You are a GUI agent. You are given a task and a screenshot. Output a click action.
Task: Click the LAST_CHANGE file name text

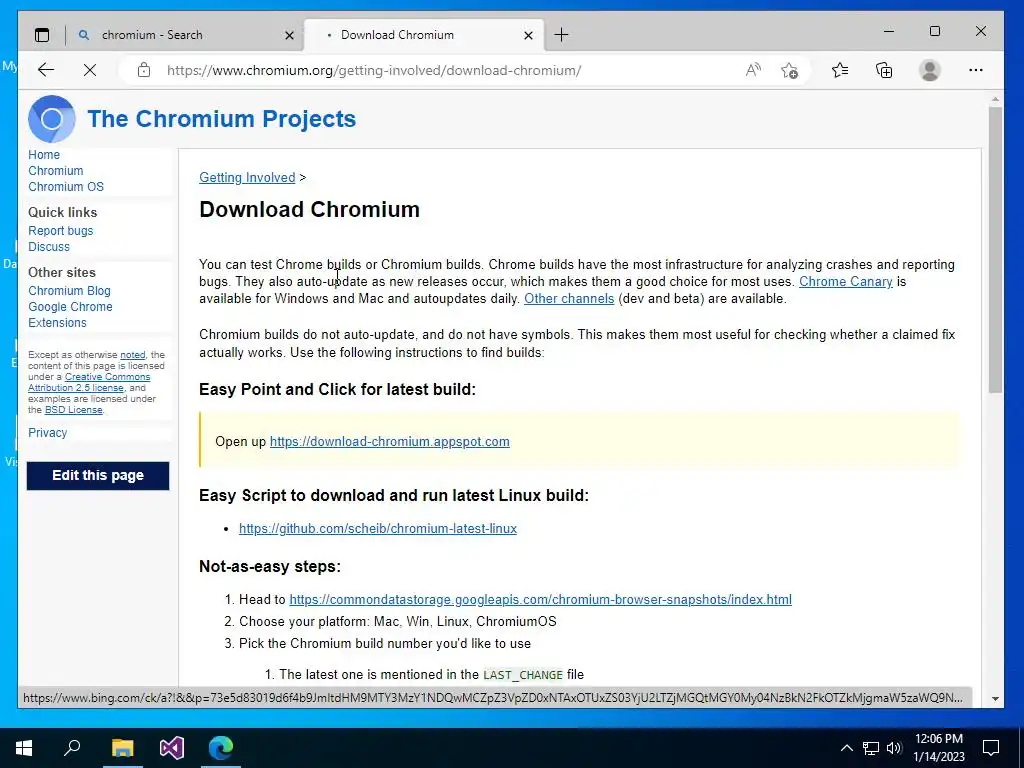point(522,675)
